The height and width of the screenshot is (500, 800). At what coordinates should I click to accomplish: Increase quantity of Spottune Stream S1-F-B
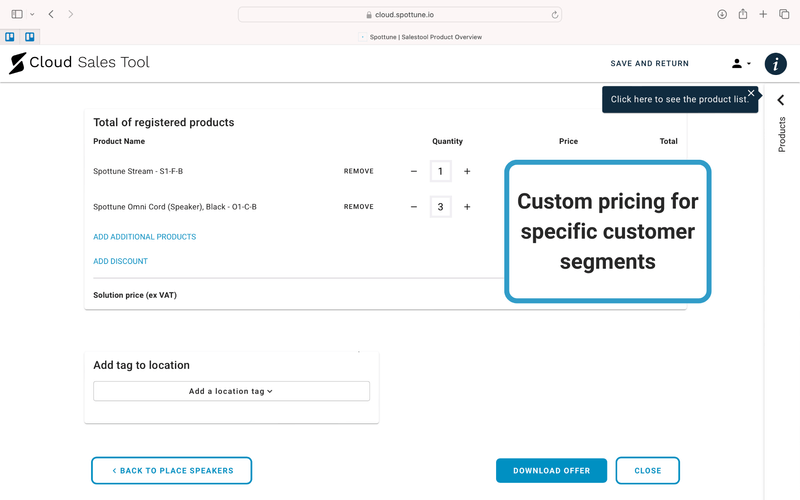click(467, 171)
